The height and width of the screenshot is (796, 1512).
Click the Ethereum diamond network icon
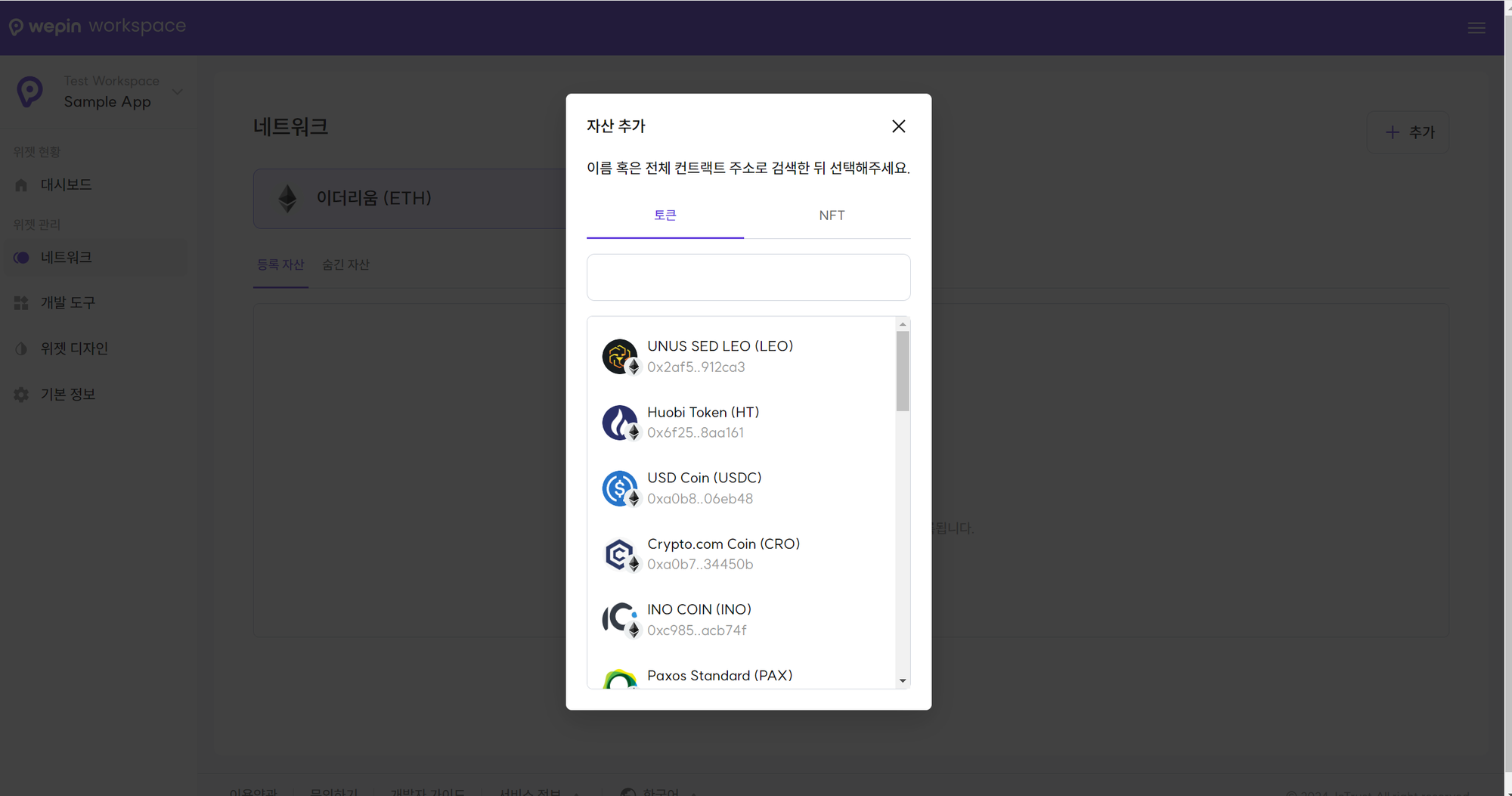click(287, 198)
